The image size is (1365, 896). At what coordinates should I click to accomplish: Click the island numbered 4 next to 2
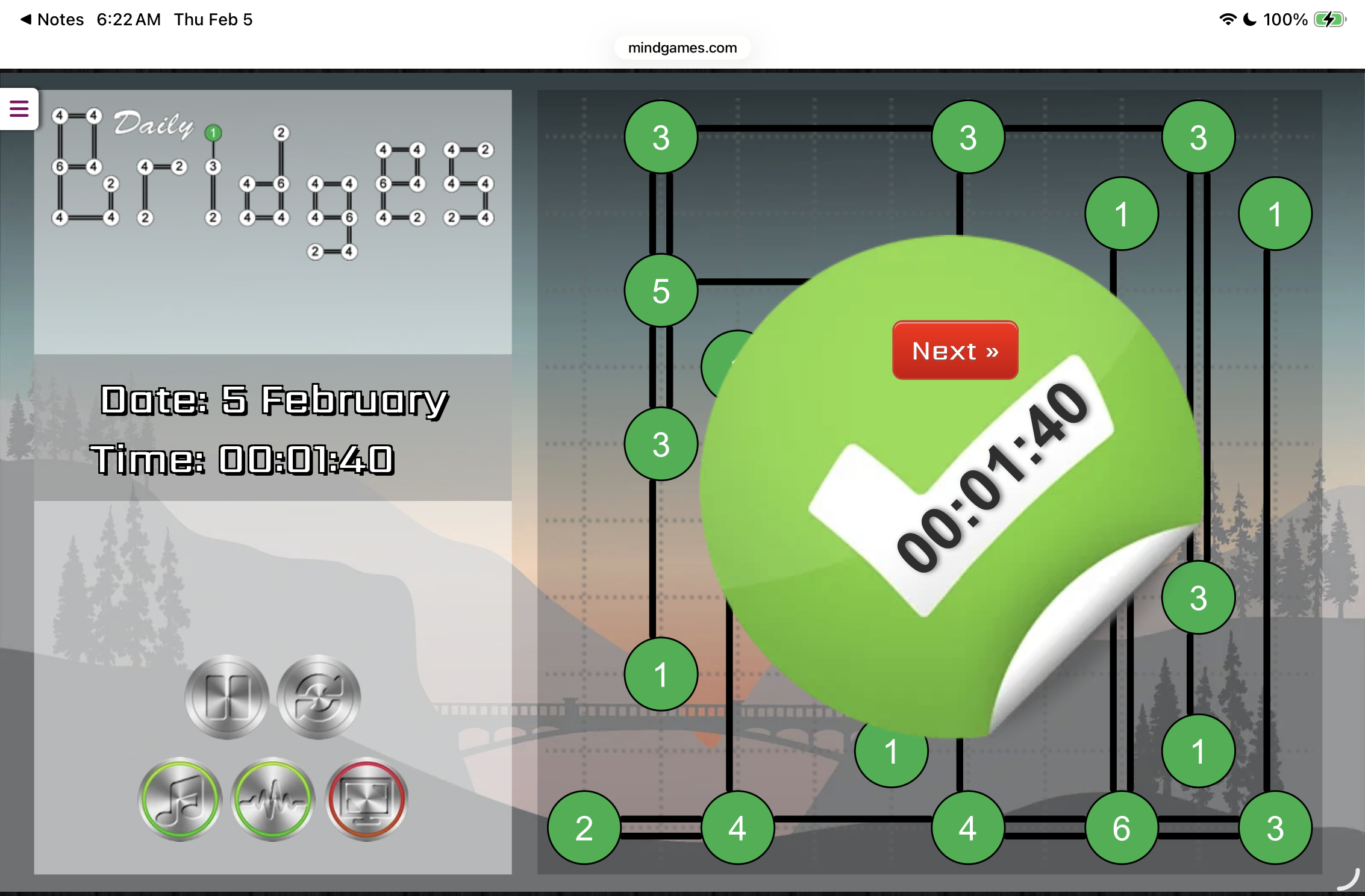[x=737, y=827]
